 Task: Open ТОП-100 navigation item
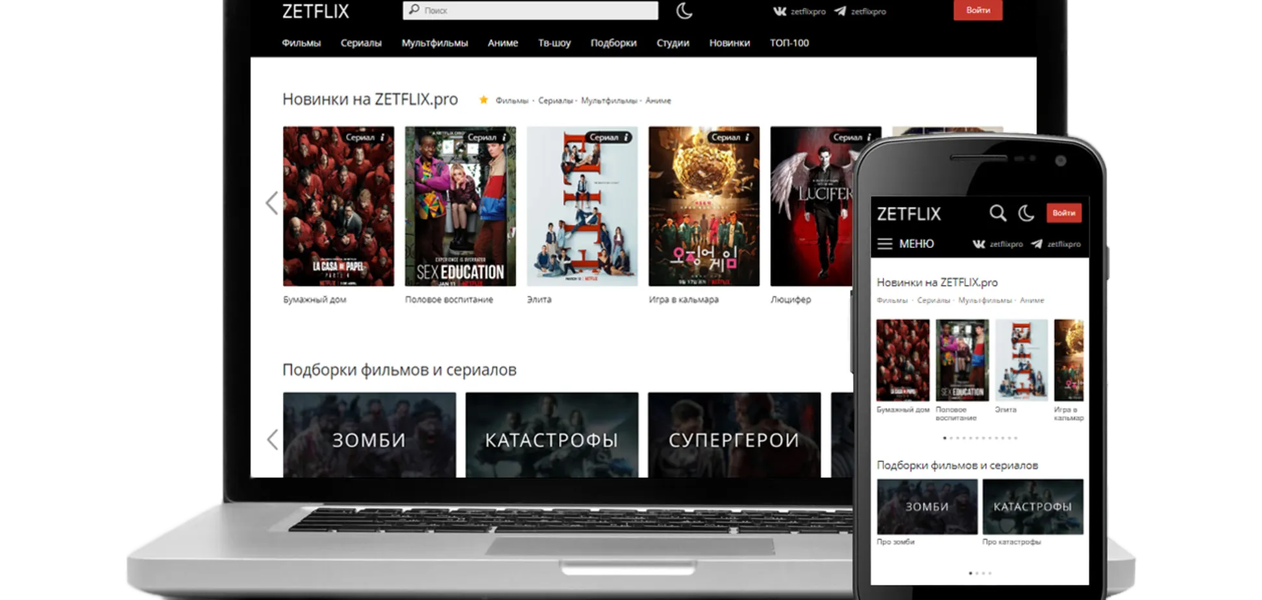[789, 43]
